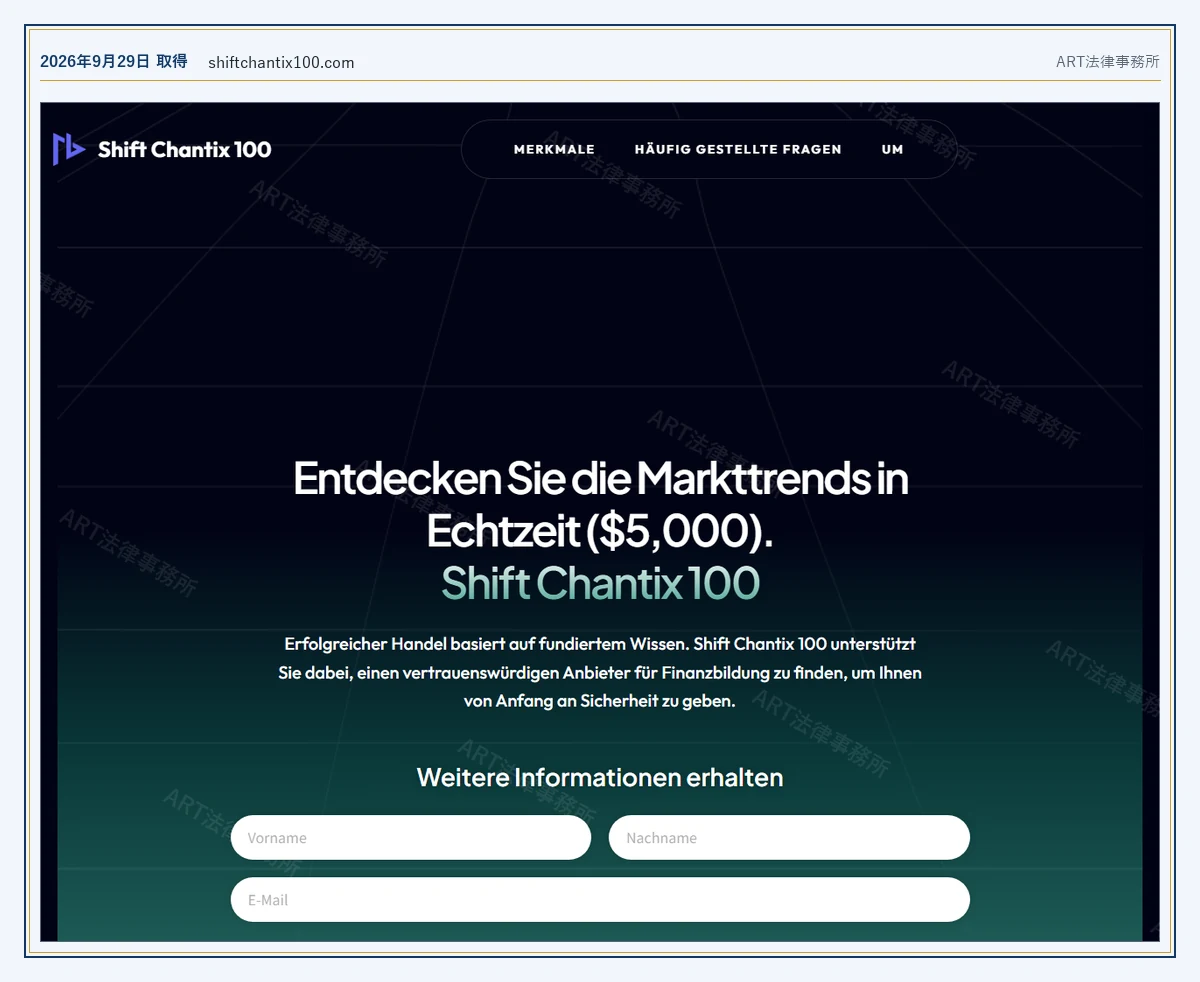
Task: Select the UM navigation link
Action: pyautogui.click(x=892, y=149)
